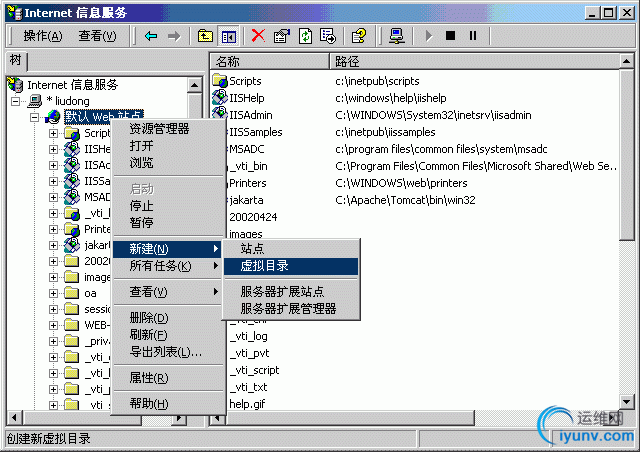Click the Help question mark icon

359,36
